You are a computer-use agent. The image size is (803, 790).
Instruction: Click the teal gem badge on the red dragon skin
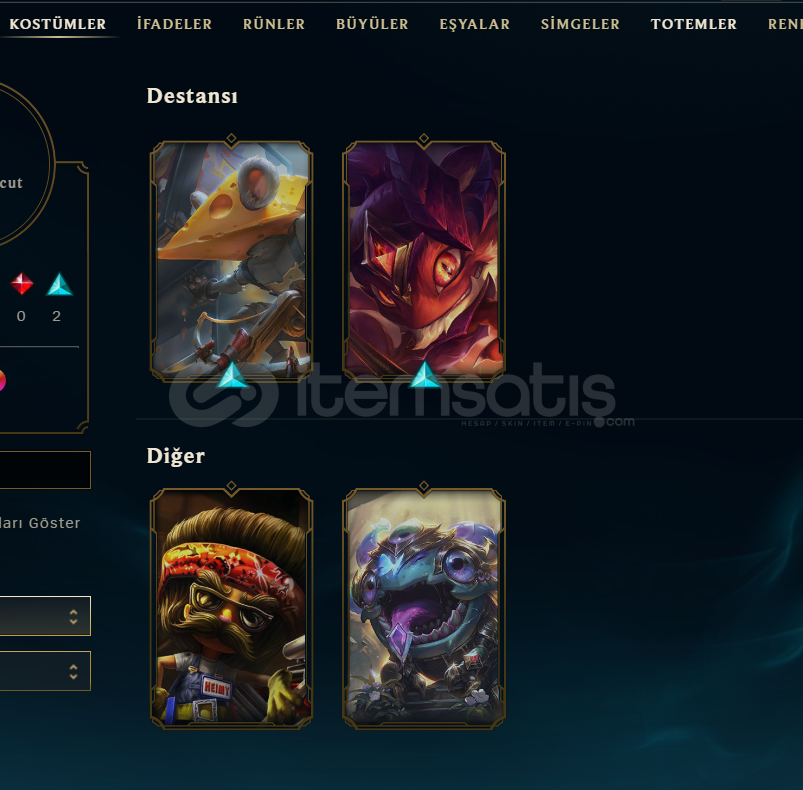(x=425, y=375)
